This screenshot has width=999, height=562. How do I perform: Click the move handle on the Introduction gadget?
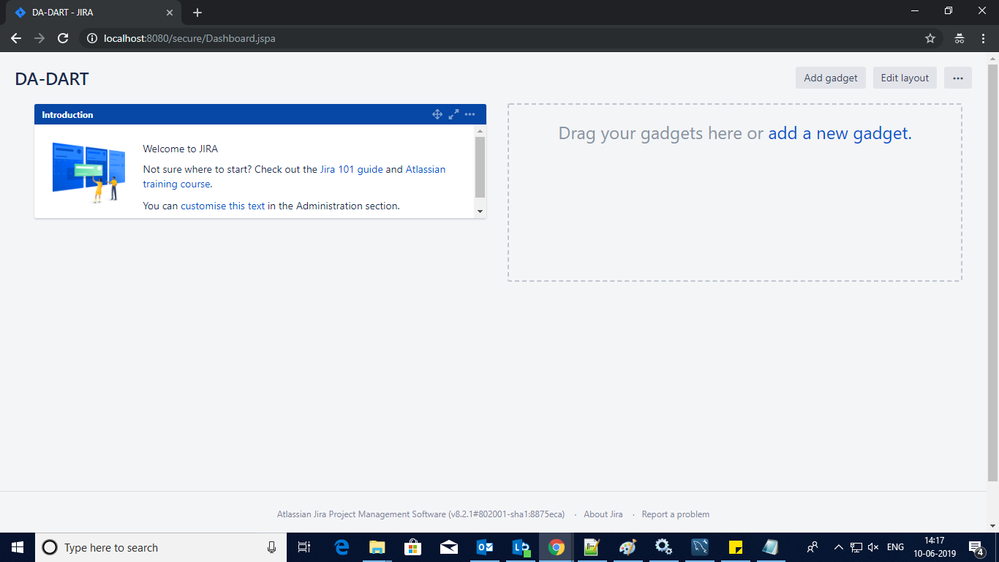(437, 114)
